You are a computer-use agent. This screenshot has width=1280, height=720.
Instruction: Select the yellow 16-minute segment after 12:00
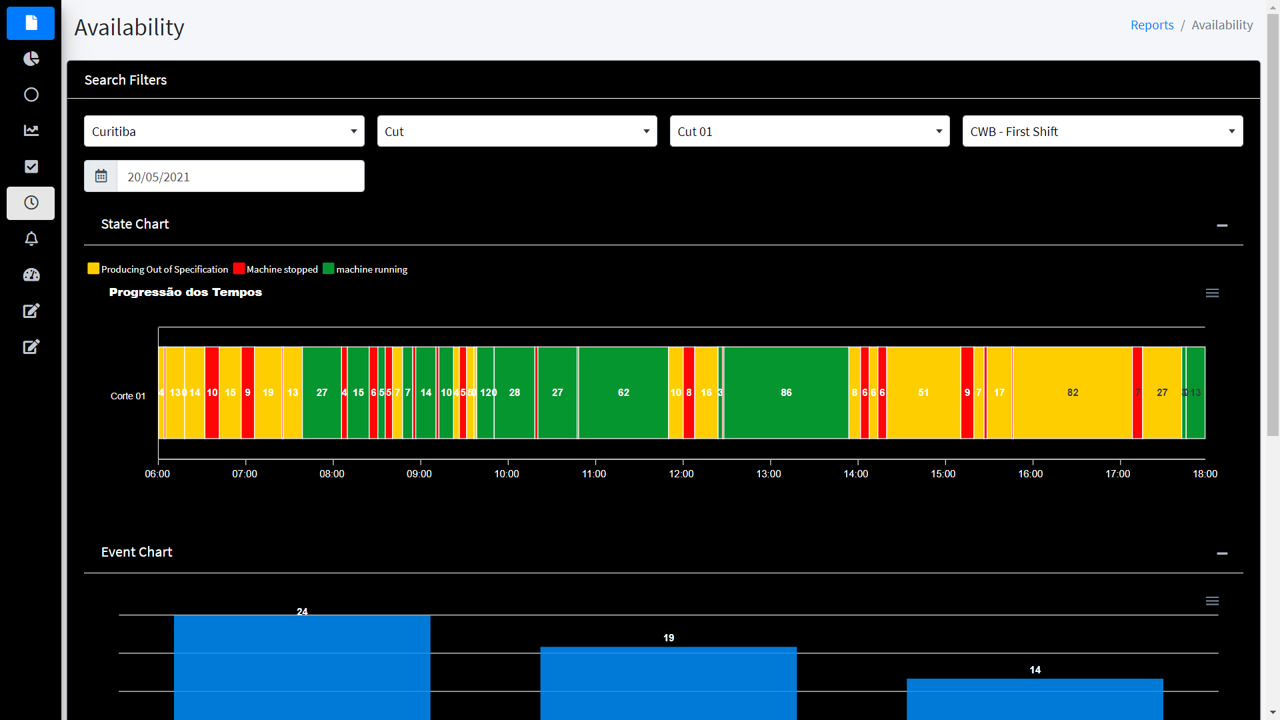coord(707,392)
